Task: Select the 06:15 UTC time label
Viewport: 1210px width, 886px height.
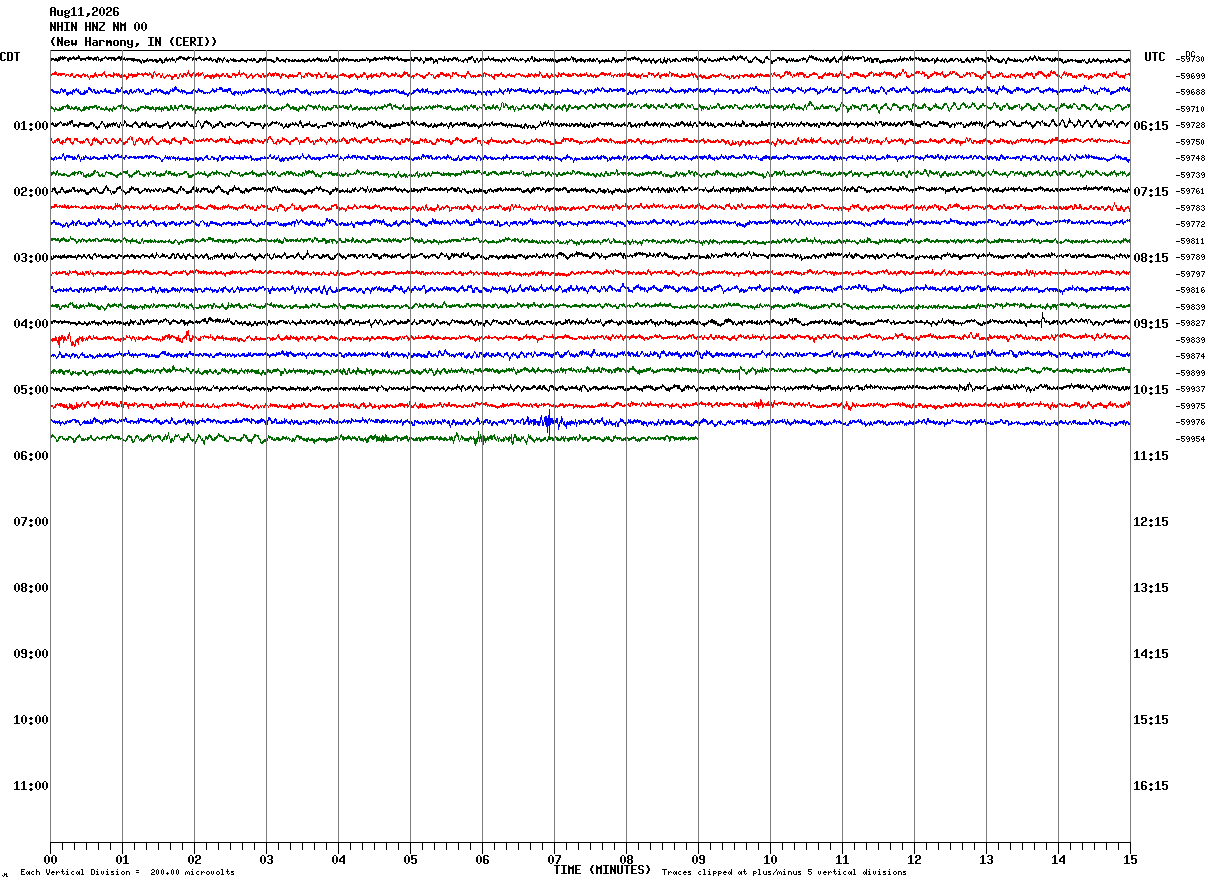Action: pos(1151,126)
